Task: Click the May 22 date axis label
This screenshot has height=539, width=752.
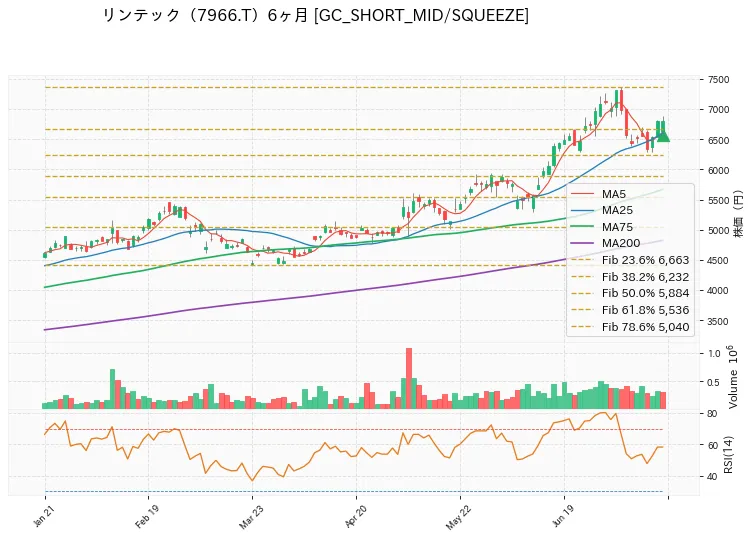Action: pos(458,517)
